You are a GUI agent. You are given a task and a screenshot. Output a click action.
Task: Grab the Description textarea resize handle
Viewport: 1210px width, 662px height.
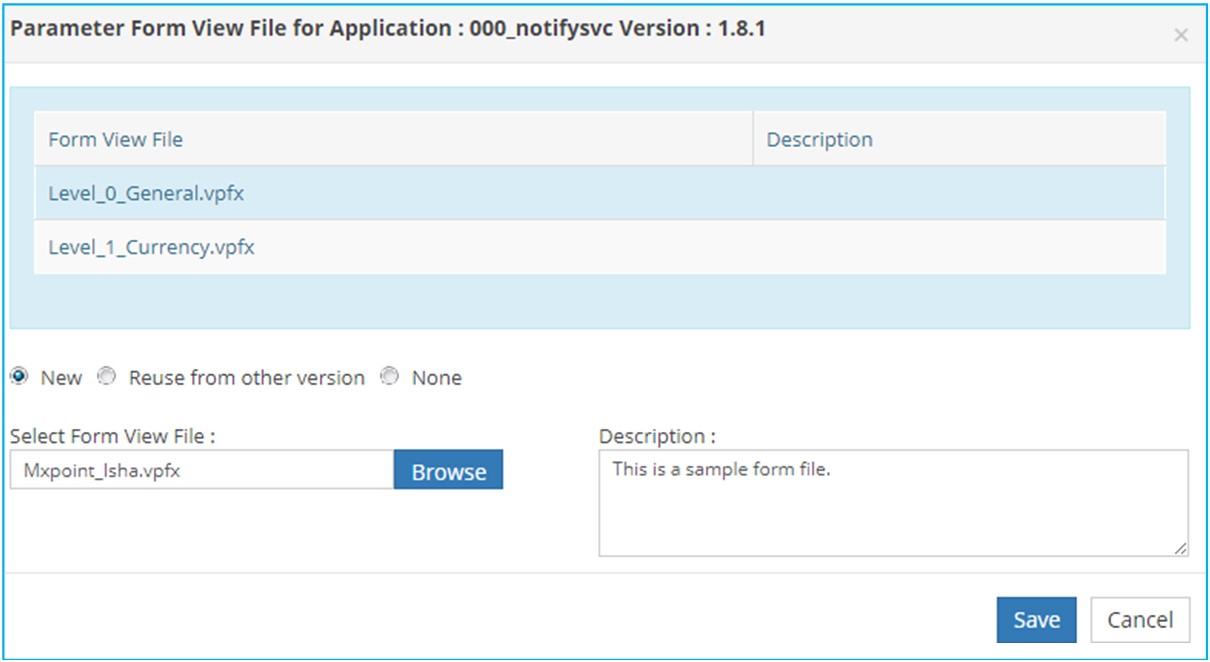point(1181,548)
